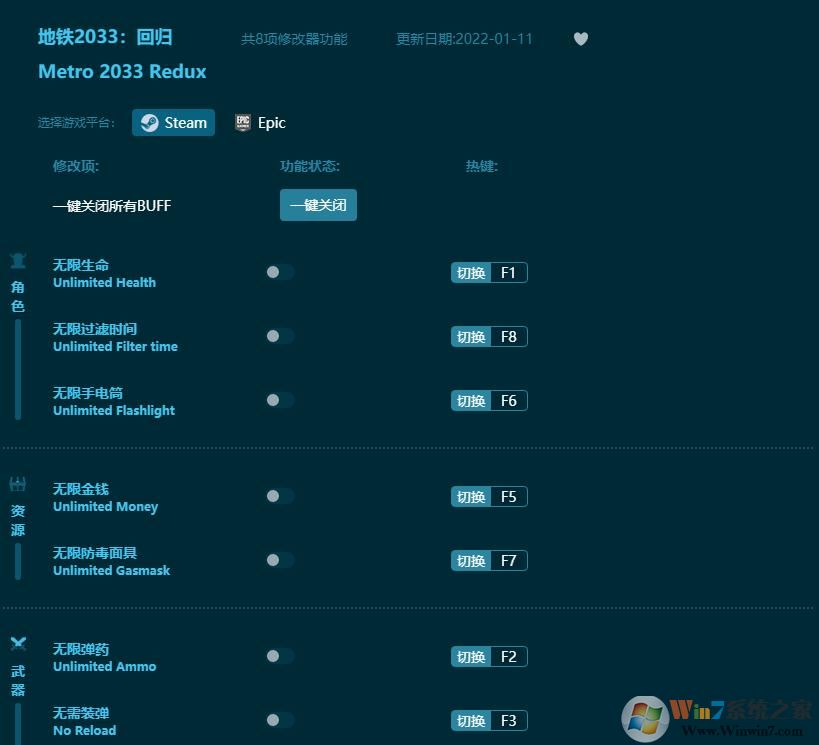Enable the Unlimited Money toggle

[x=279, y=496]
